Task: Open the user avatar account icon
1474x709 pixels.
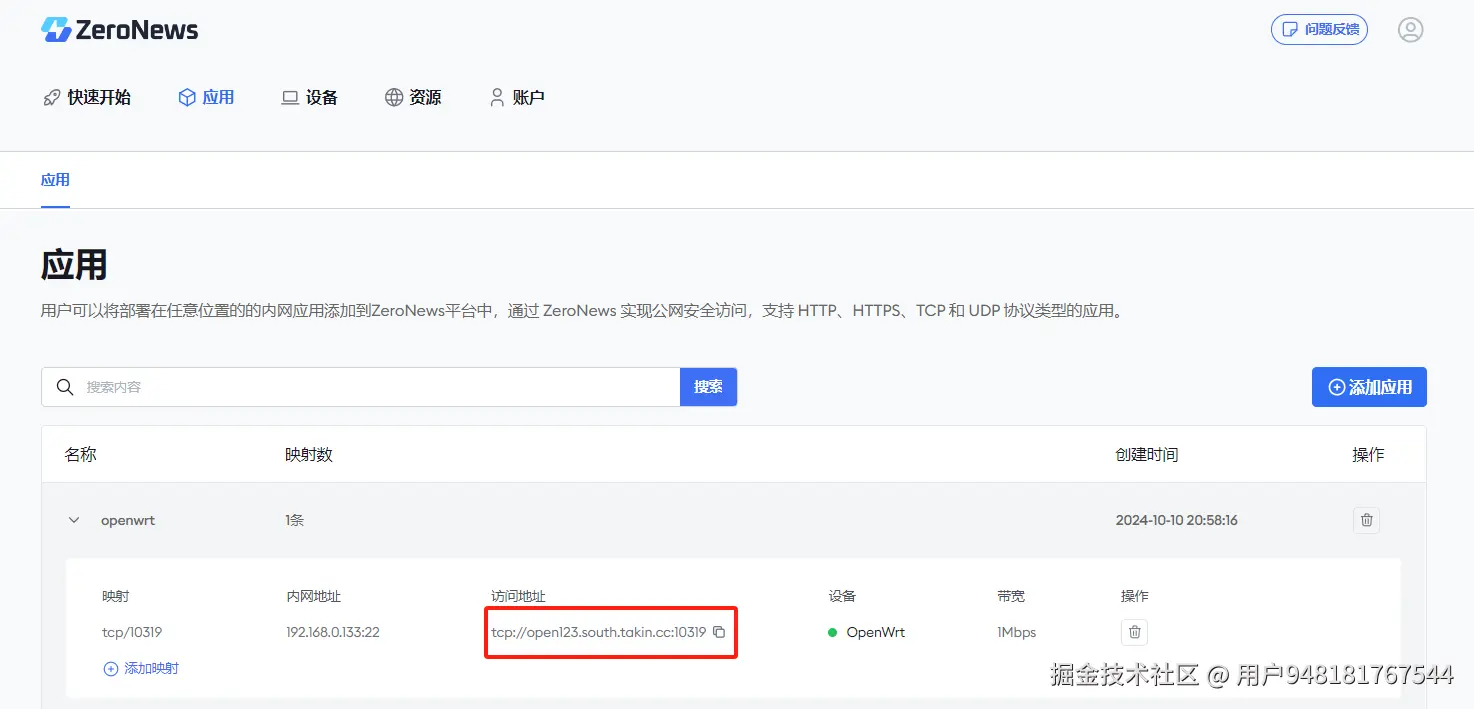Action: (x=1411, y=30)
